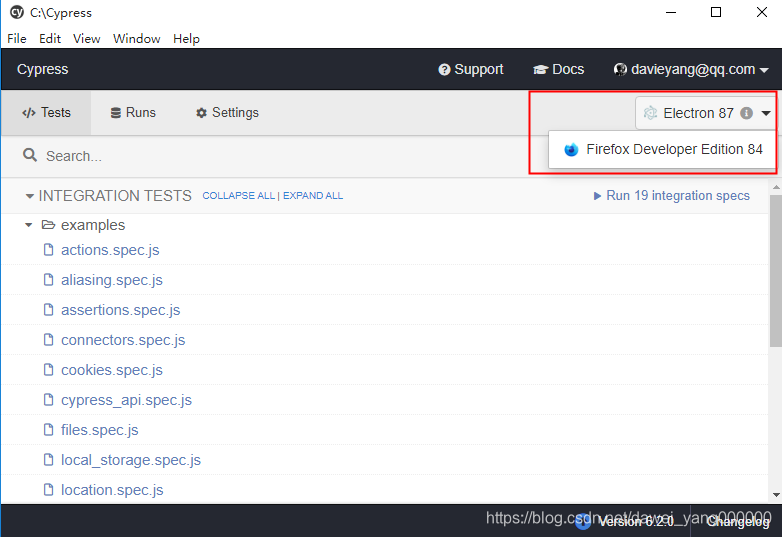The height and width of the screenshot is (537, 782).
Task: Click COLLAPSE ALL link
Action: (x=238, y=196)
